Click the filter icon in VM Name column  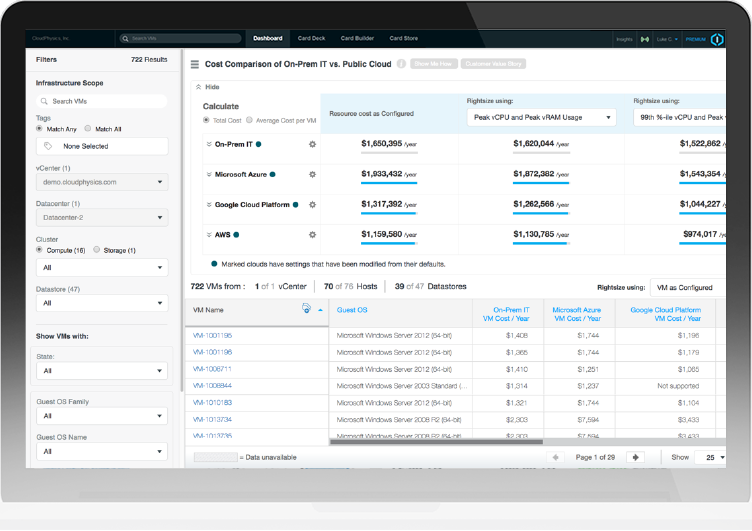click(x=306, y=310)
